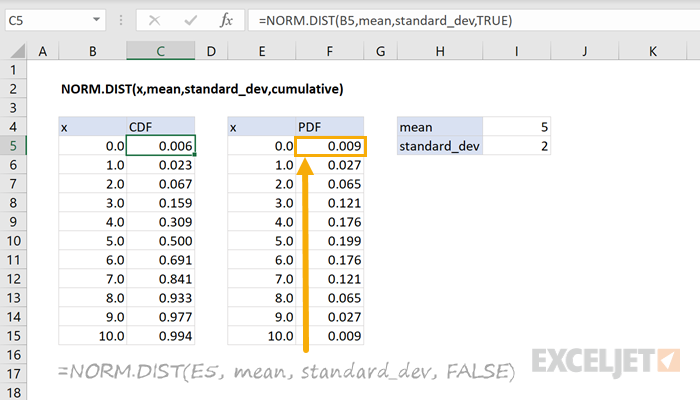
Task: Select CDF cell with value 0.159
Action: [161, 203]
